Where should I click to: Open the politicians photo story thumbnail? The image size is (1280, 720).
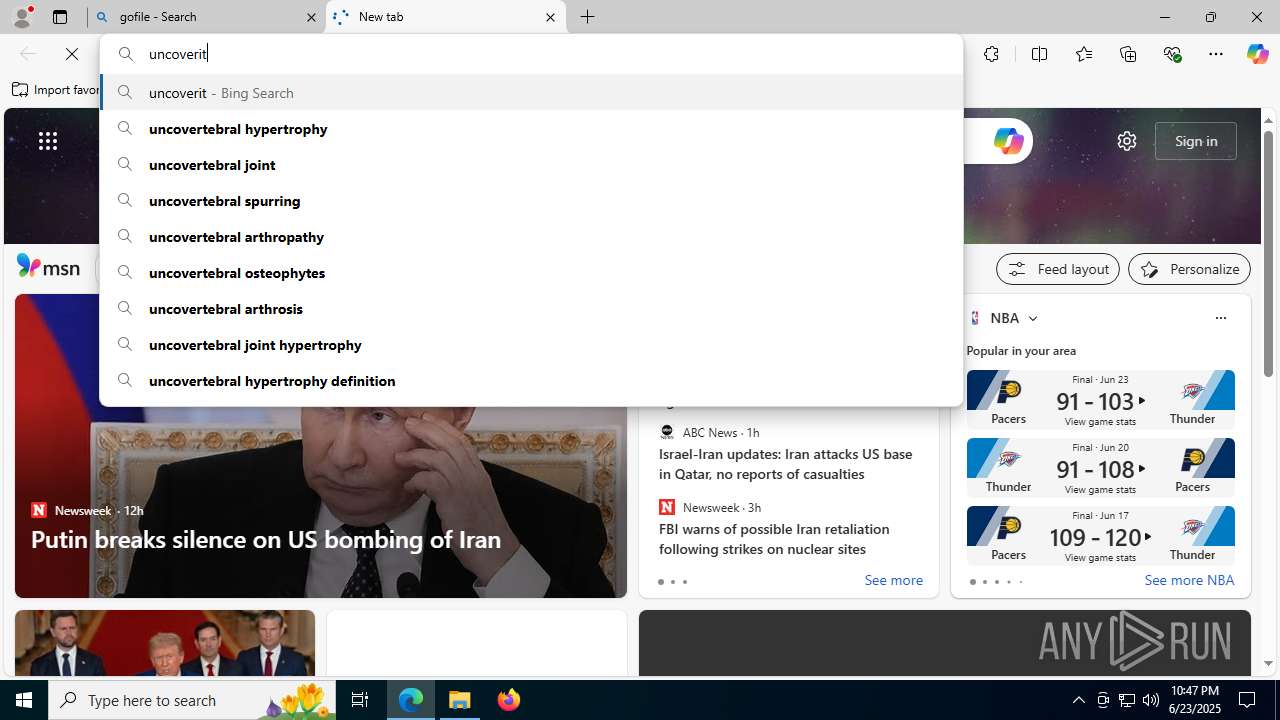[x=165, y=643]
